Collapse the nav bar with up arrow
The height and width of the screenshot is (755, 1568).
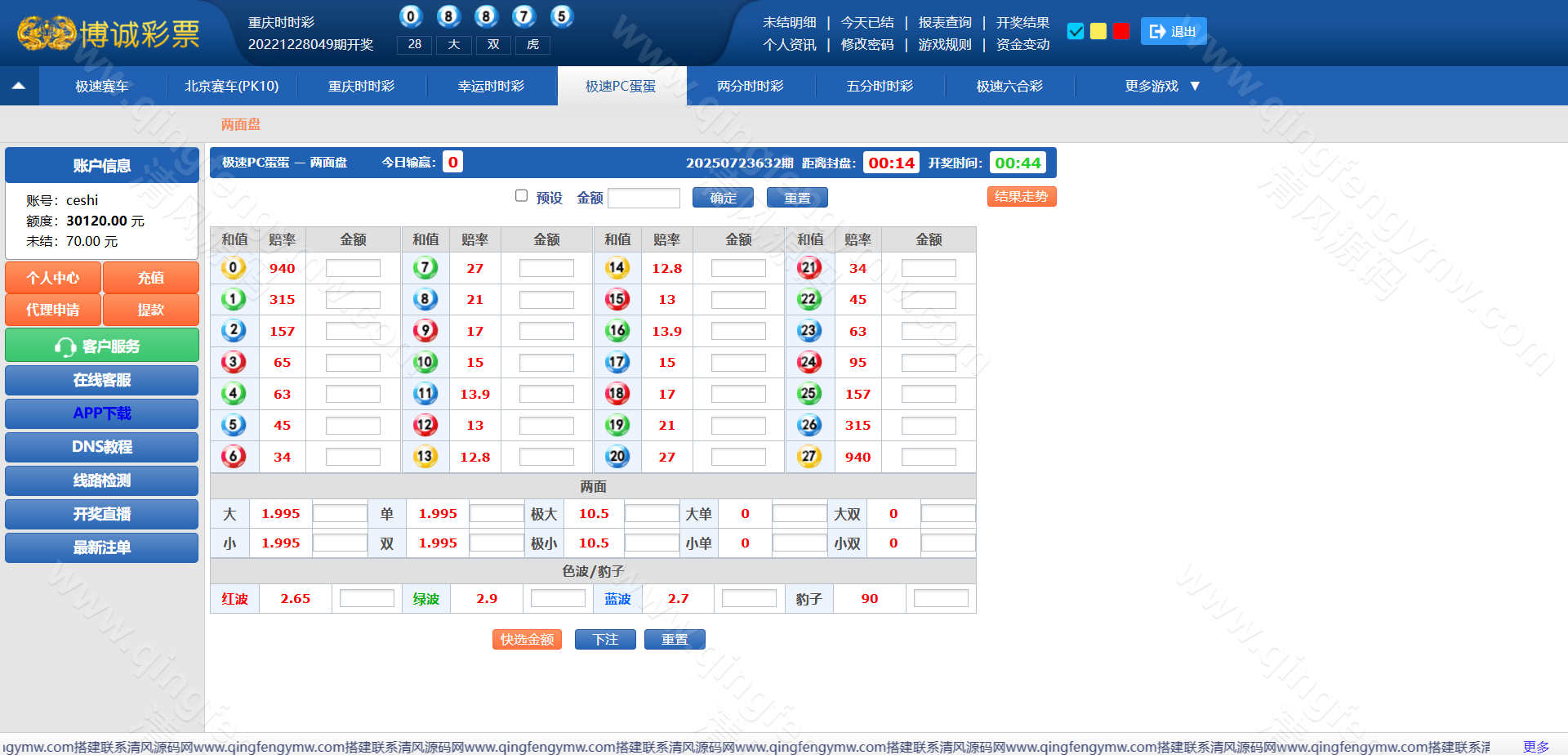coord(19,86)
